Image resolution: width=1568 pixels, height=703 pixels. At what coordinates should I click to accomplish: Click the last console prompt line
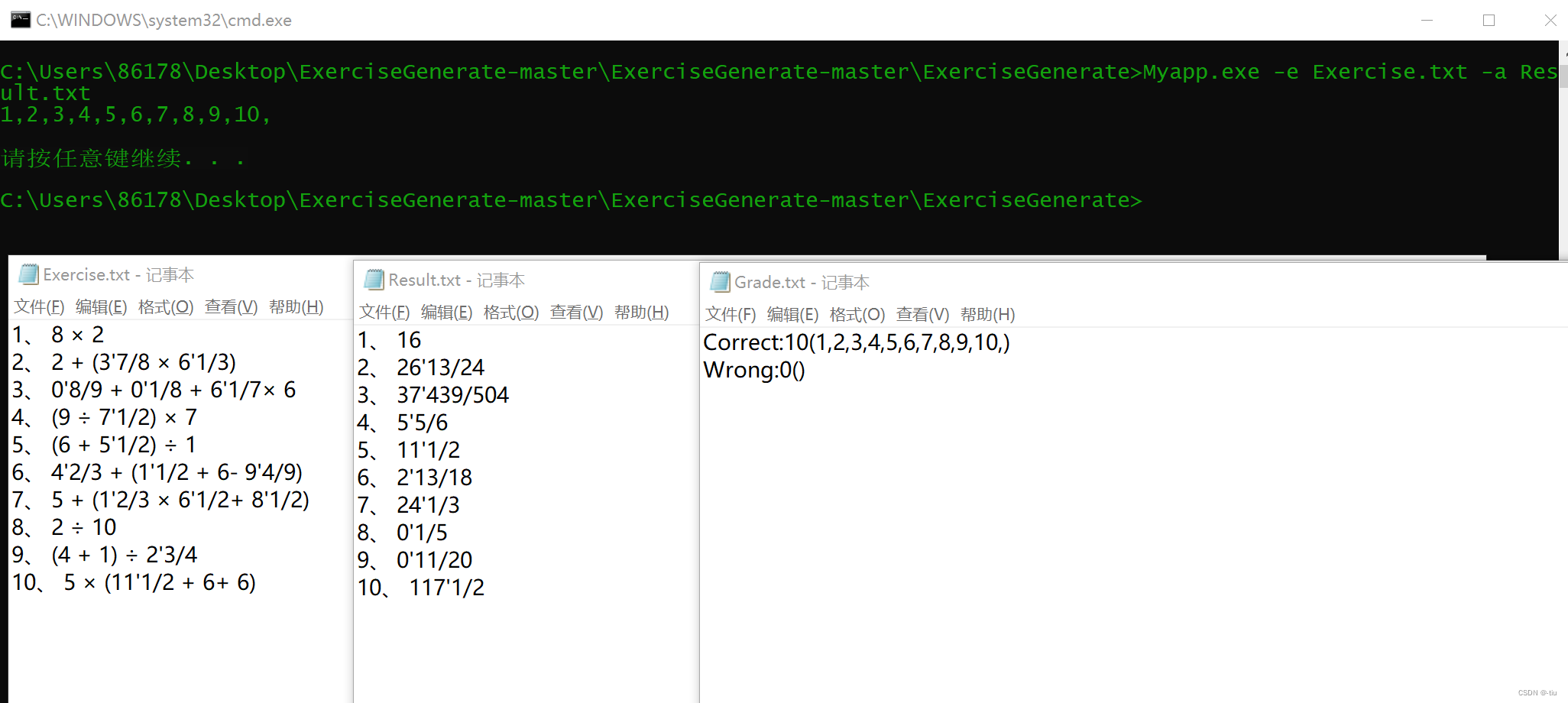571,200
